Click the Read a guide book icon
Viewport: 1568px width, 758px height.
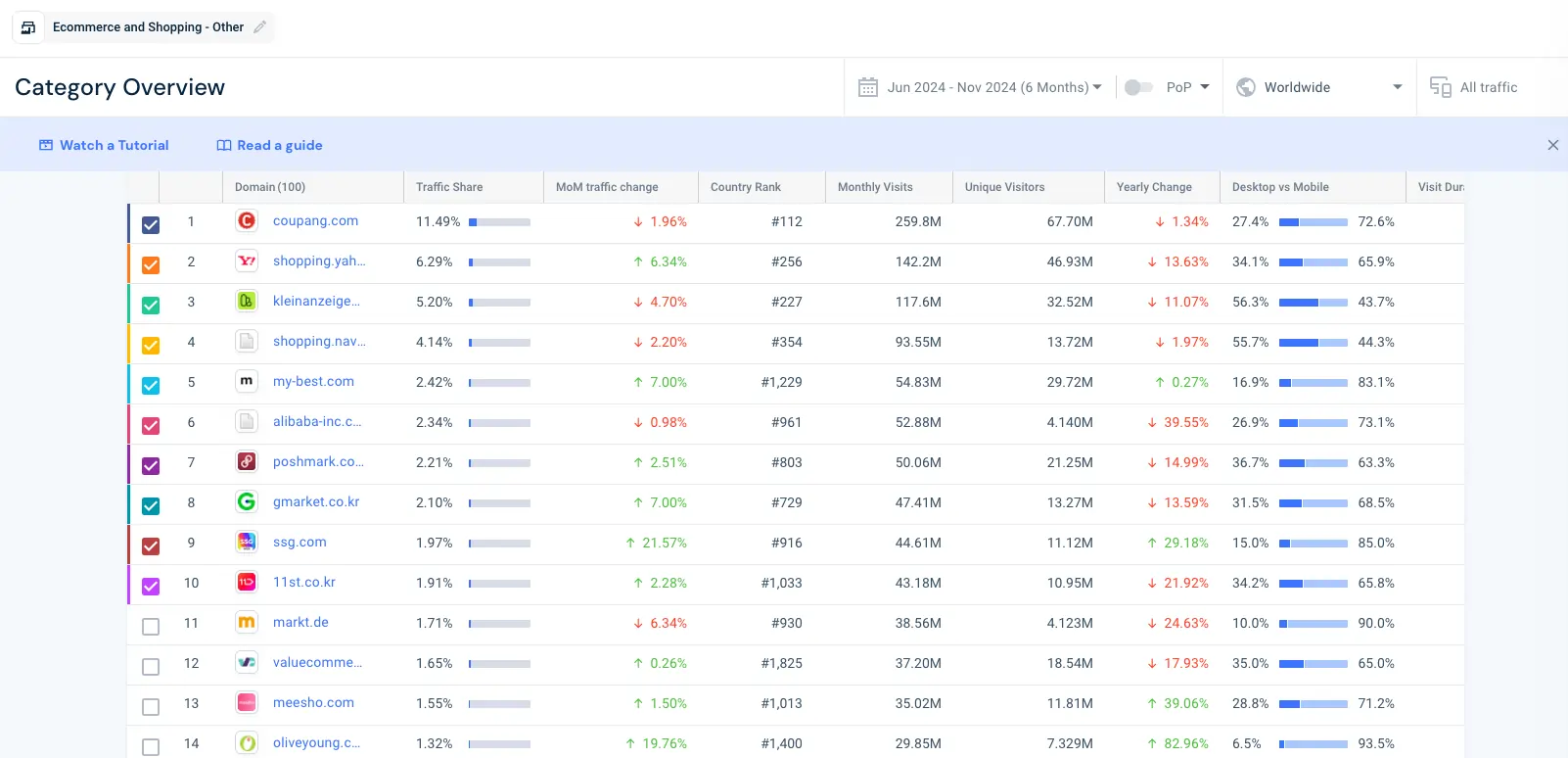[224, 145]
